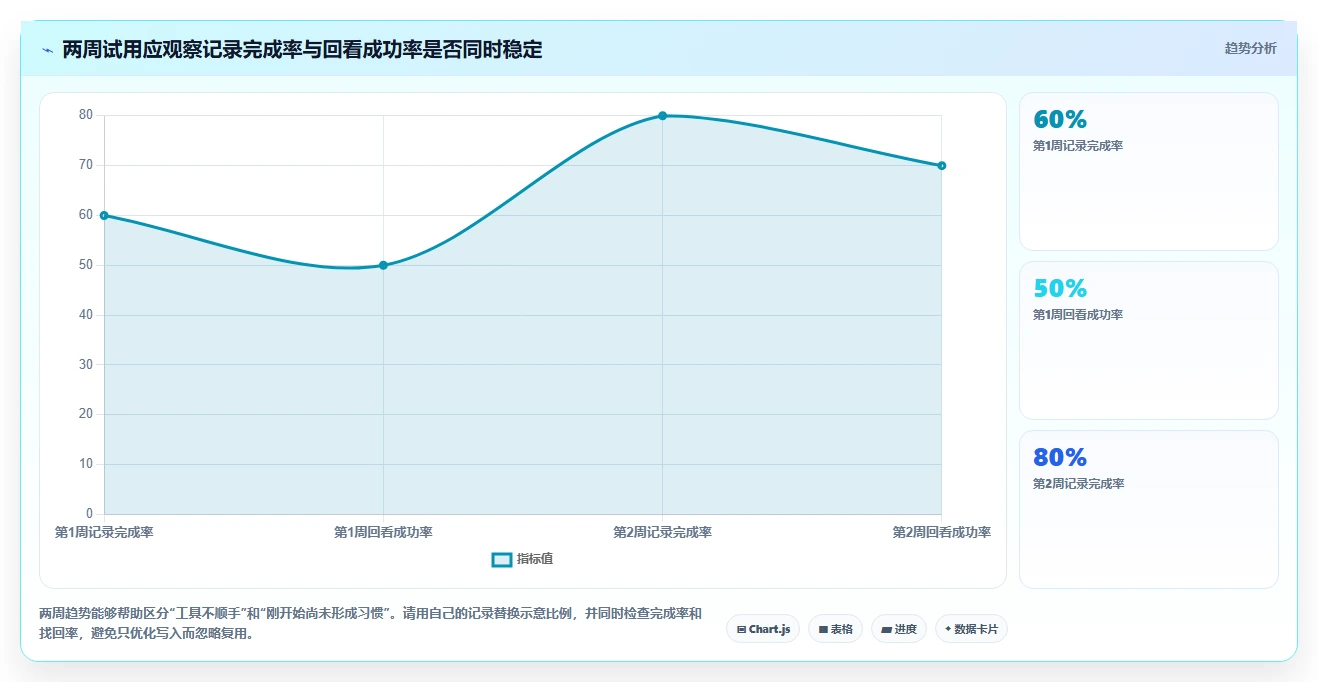The image size is (1318, 682).
Task: Click the data point at 第2周回看成功率
Action: (941, 166)
